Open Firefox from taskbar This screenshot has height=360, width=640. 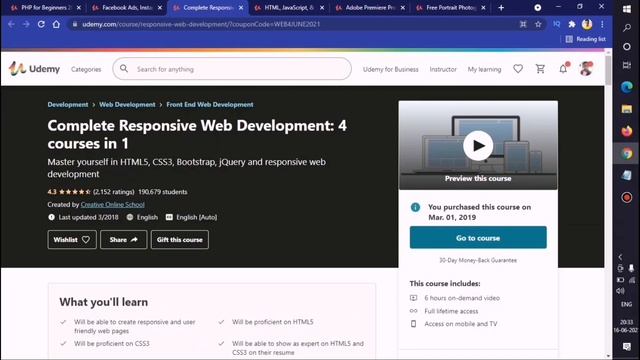[x=627, y=131]
